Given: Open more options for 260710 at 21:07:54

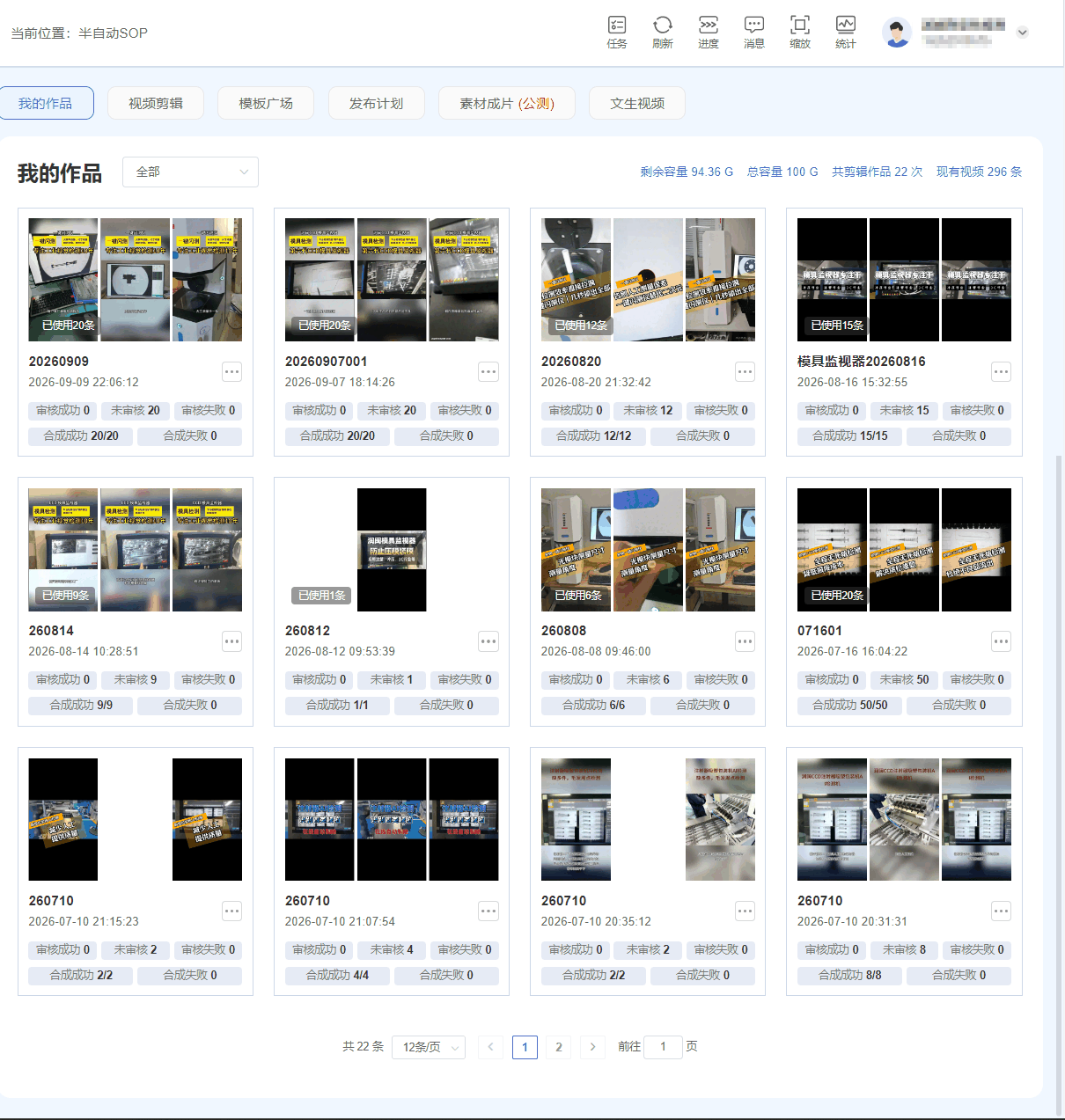Looking at the screenshot, I should [488, 911].
